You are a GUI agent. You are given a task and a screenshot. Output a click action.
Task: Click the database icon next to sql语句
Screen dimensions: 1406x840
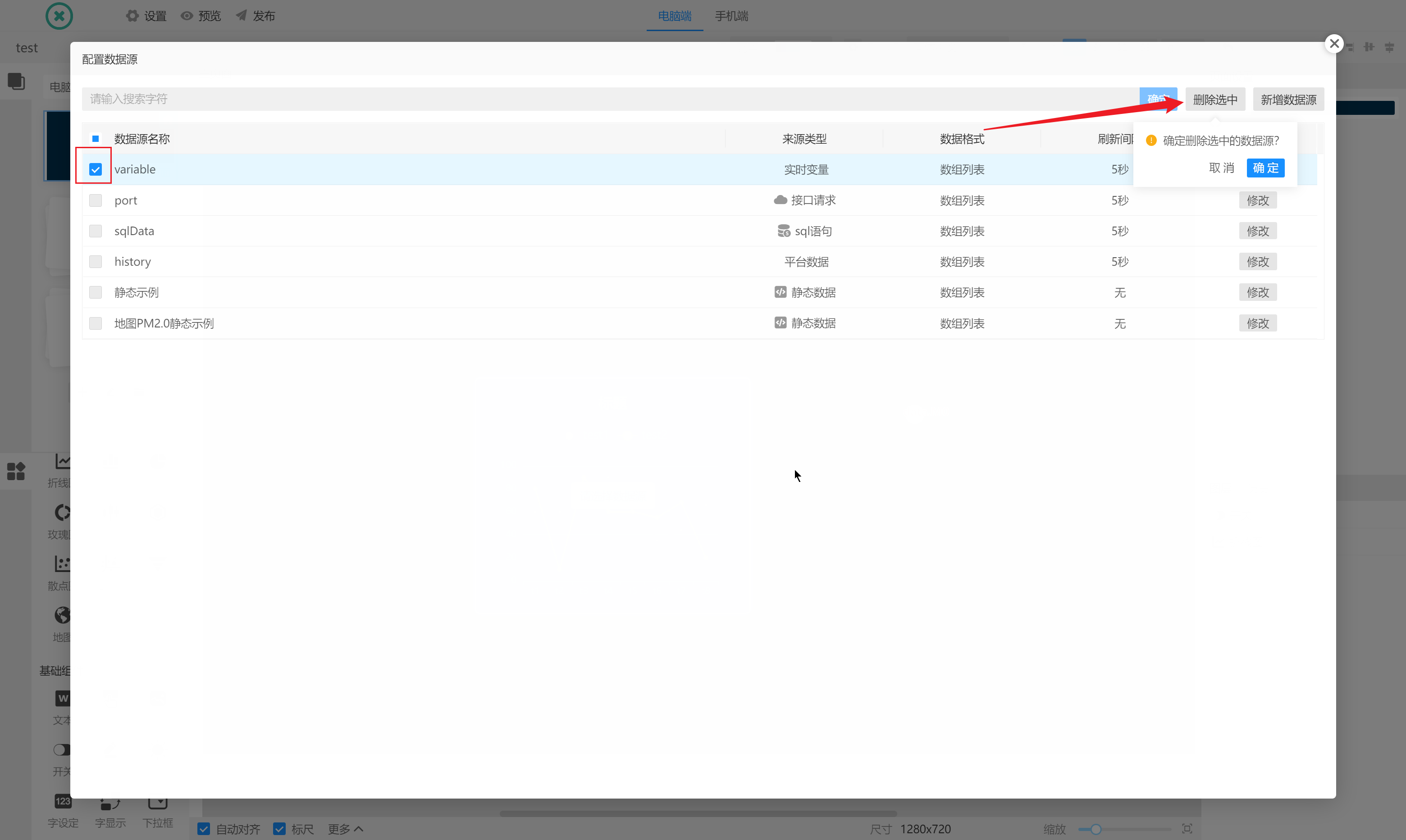click(784, 231)
